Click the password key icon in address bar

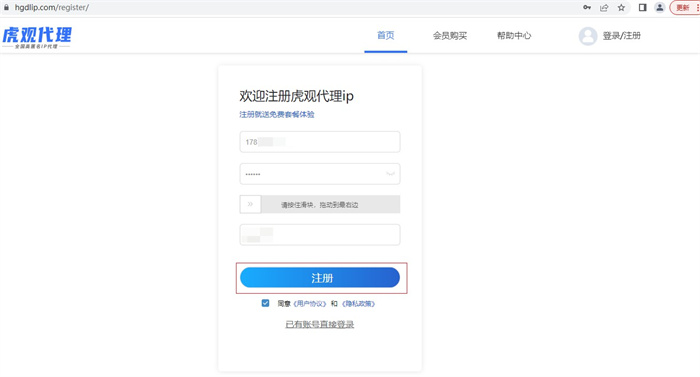coord(587,8)
